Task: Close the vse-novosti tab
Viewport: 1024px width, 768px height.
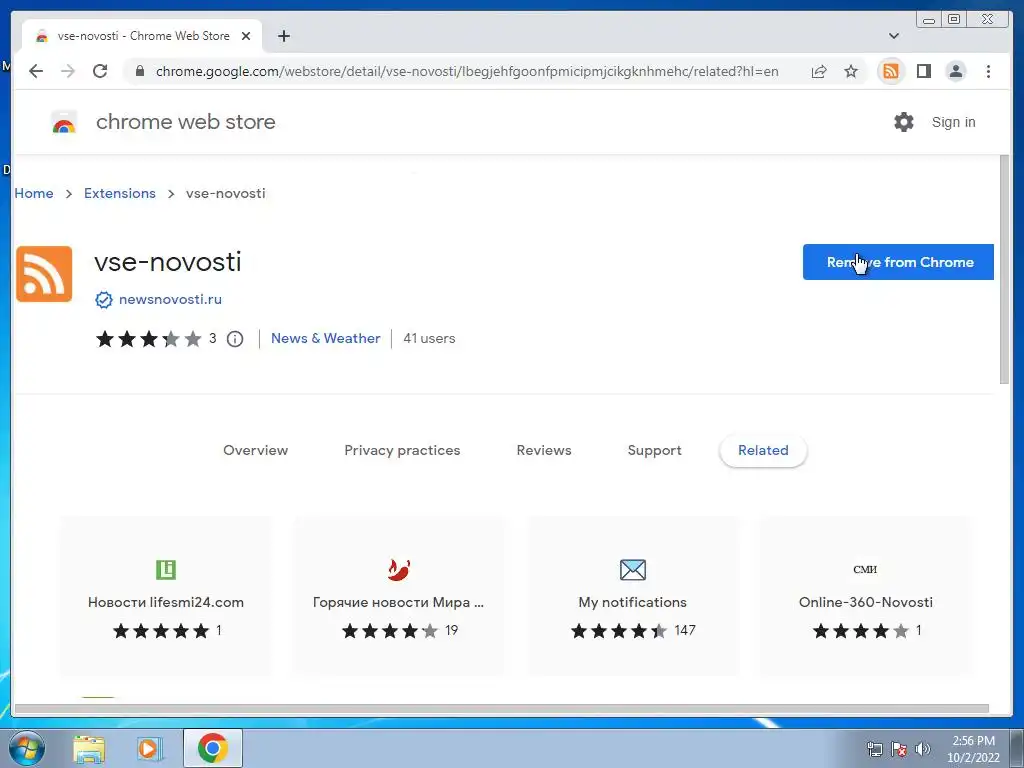Action: (246, 36)
